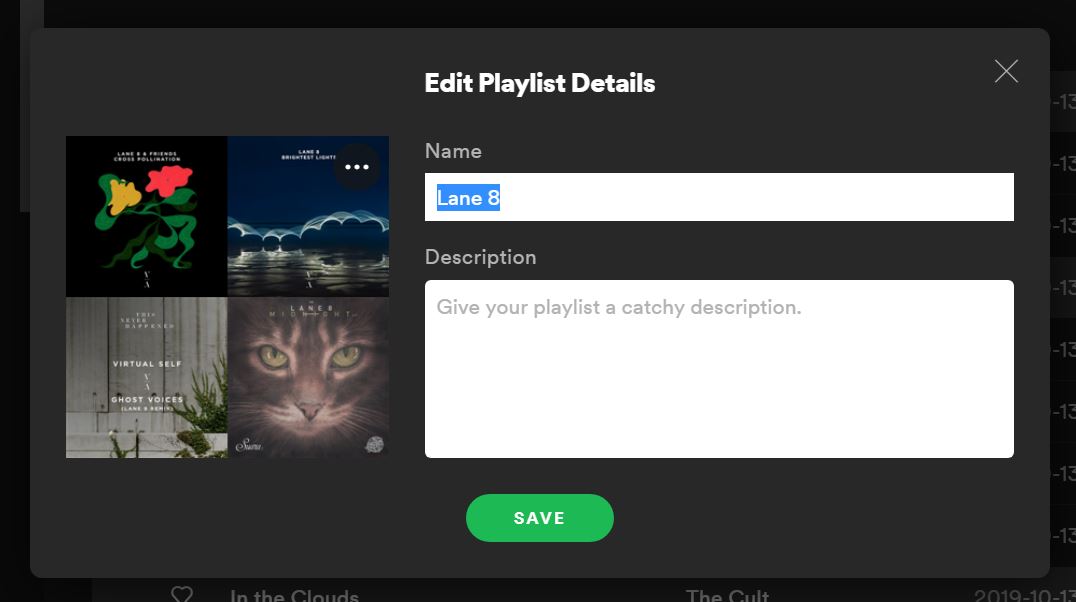Viewport: 1076px width, 602px height.
Task: Focus the playlist Name input field
Action: [x=719, y=197]
